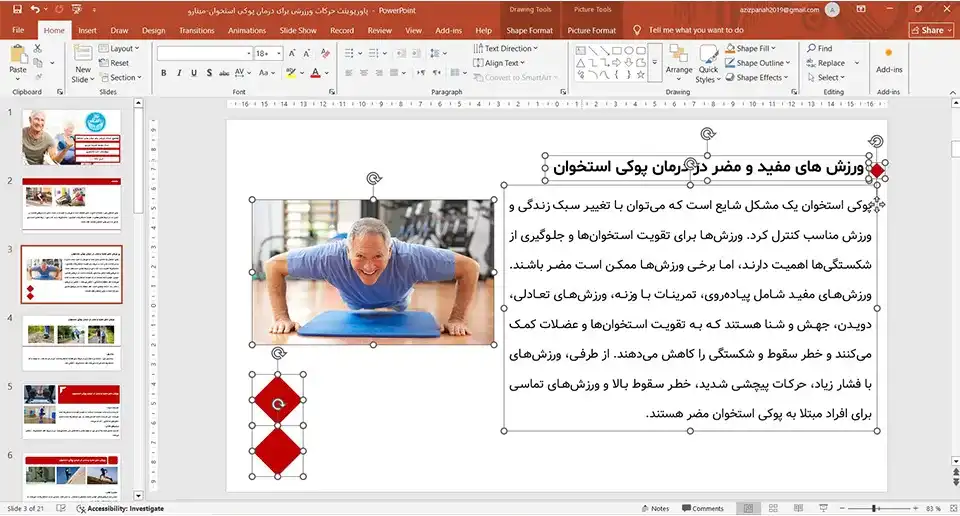This screenshot has width=960, height=516.
Task: Open Text Direction options
Action: coord(506,48)
